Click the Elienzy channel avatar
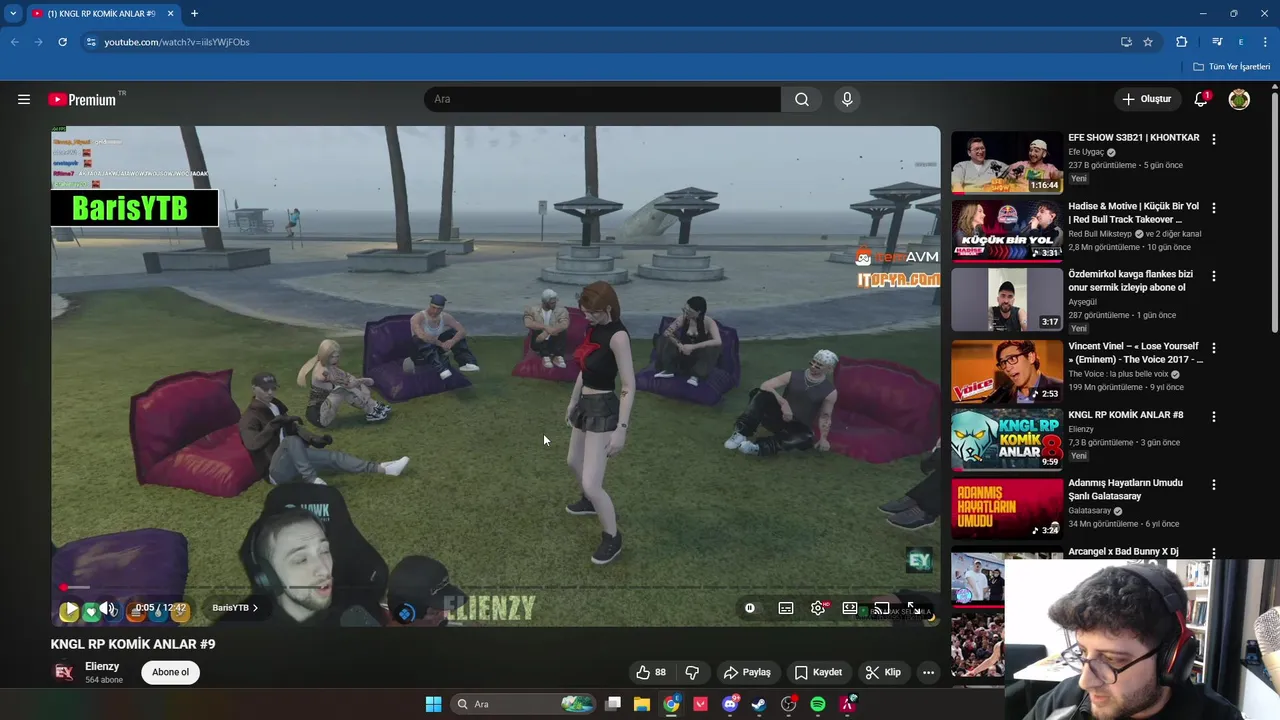The image size is (1280, 720). pos(64,672)
